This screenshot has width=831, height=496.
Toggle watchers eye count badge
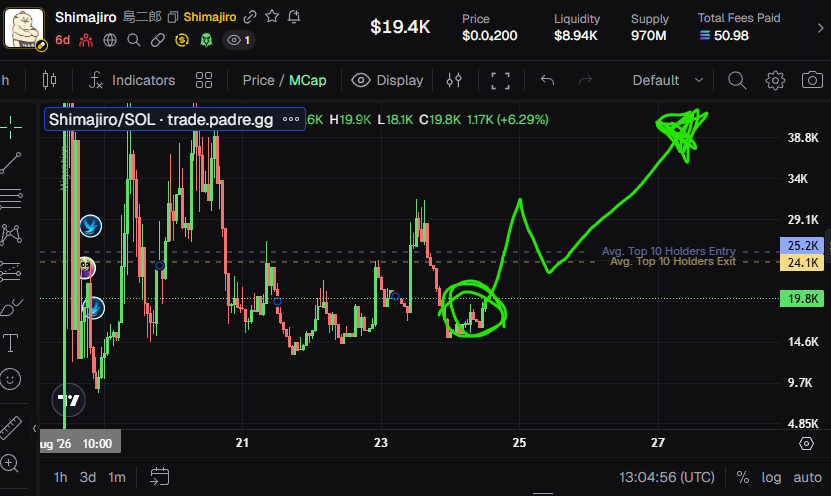coord(239,40)
